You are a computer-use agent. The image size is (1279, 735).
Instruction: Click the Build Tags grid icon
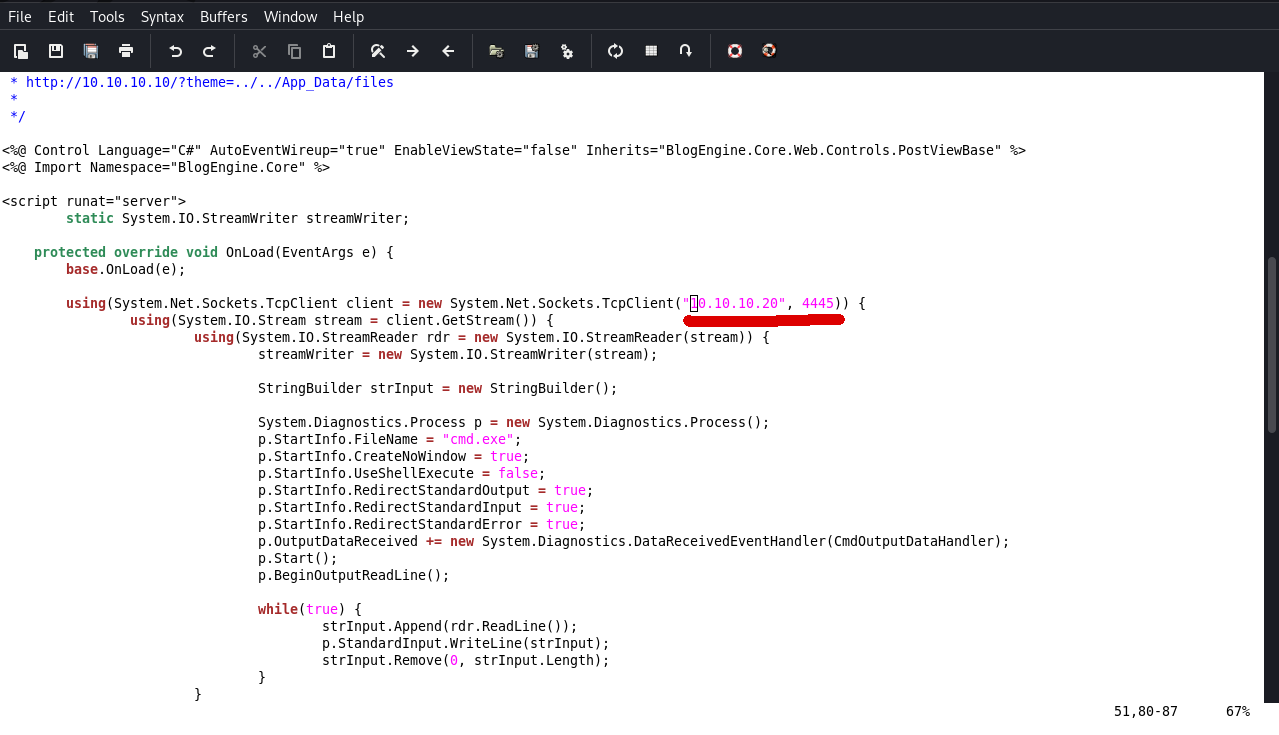[651, 51]
